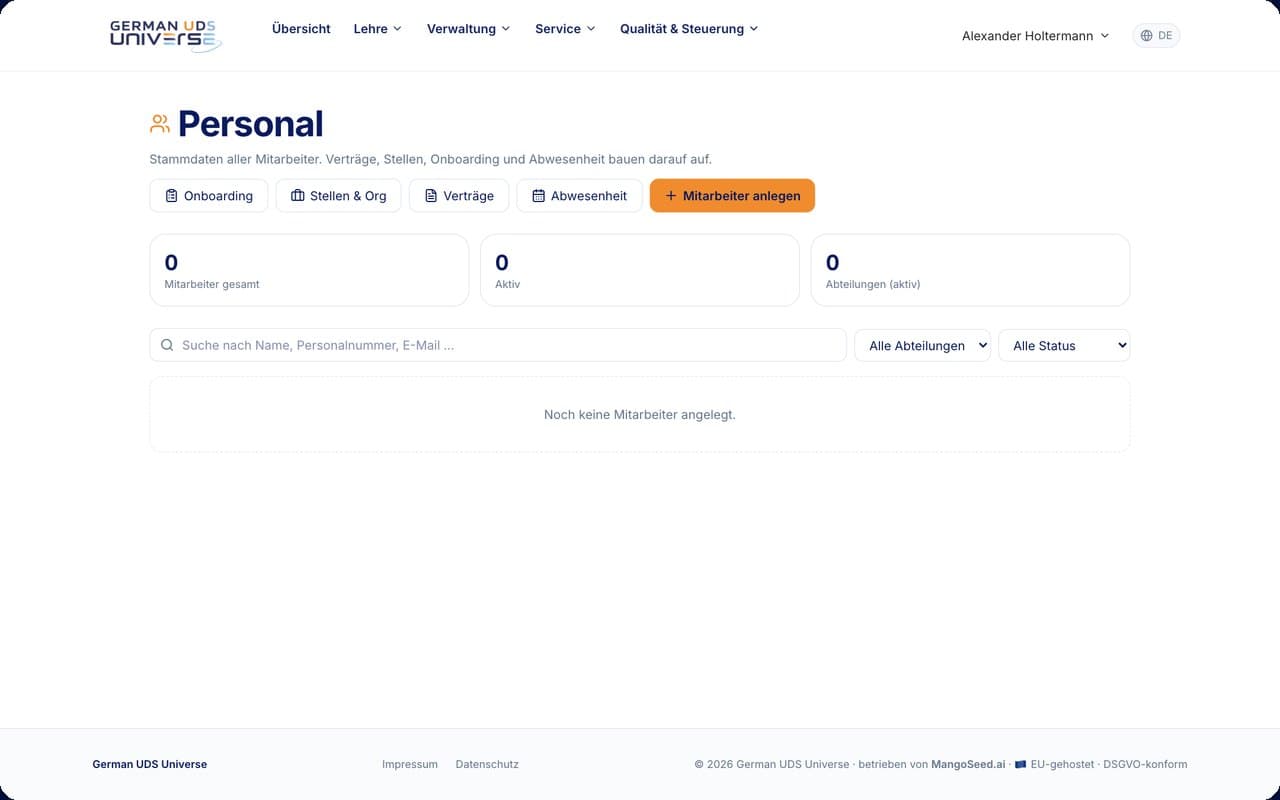The image size is (1280, 800).
Task: Expand the Verwaltung menu
Action: click(x=468, y=29)
